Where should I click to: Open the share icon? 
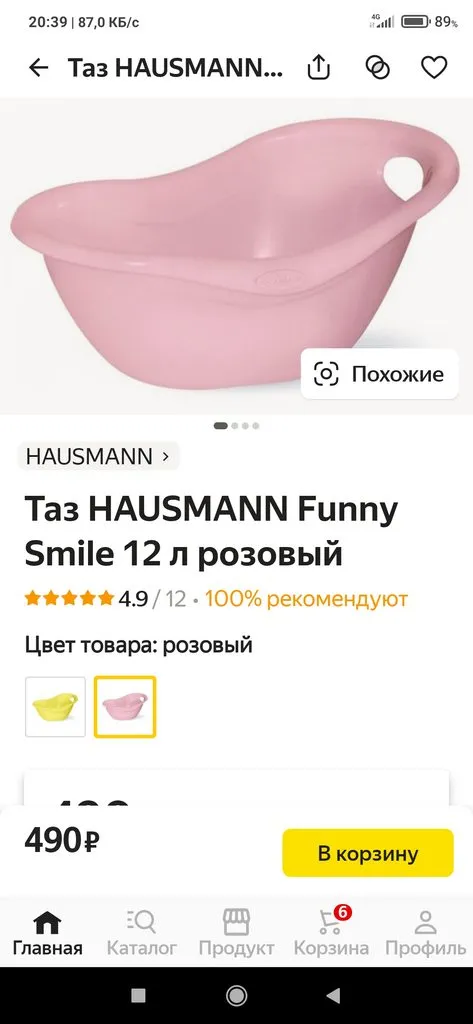coord(319,67)
